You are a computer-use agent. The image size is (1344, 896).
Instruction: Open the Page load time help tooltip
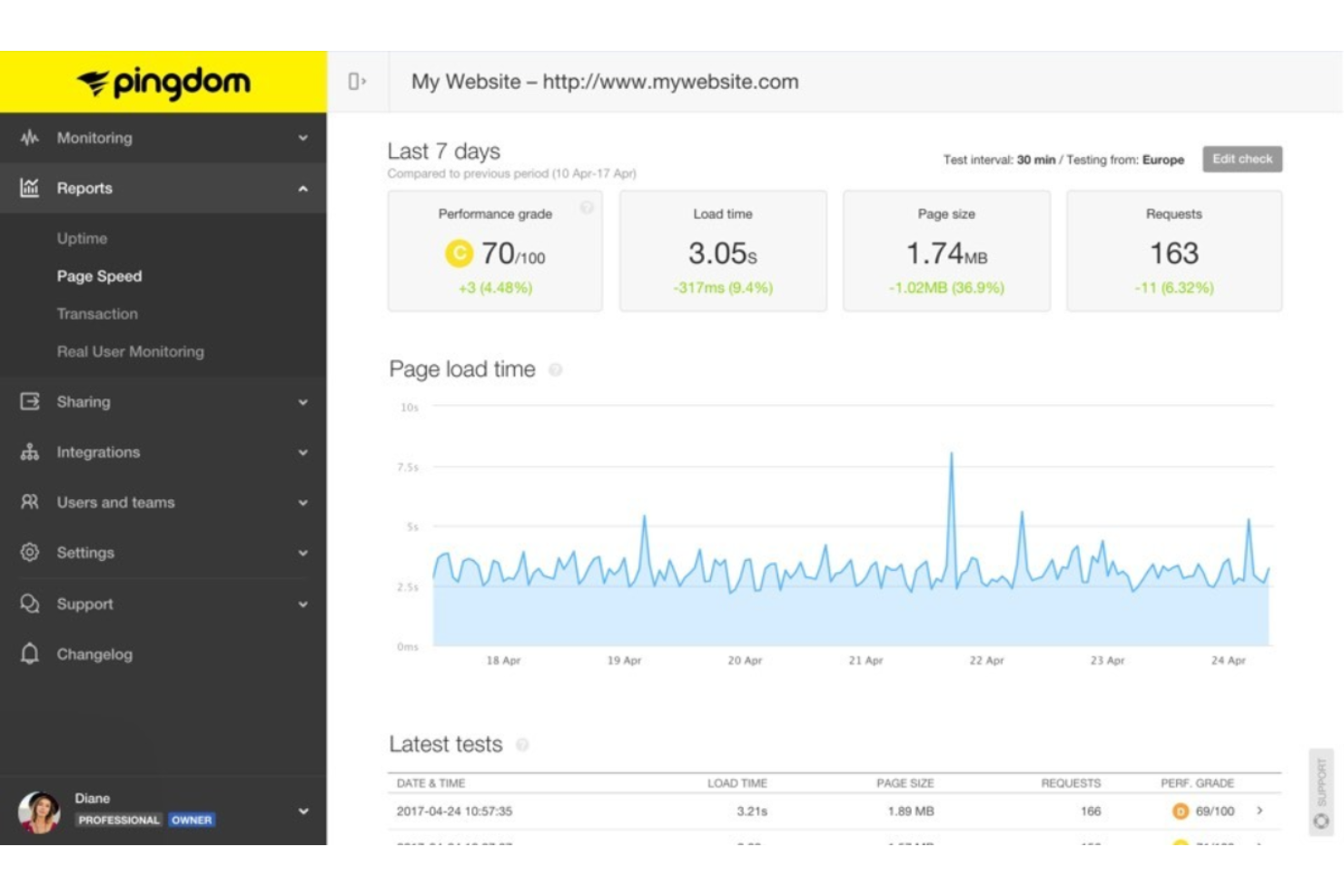[555, 369]
